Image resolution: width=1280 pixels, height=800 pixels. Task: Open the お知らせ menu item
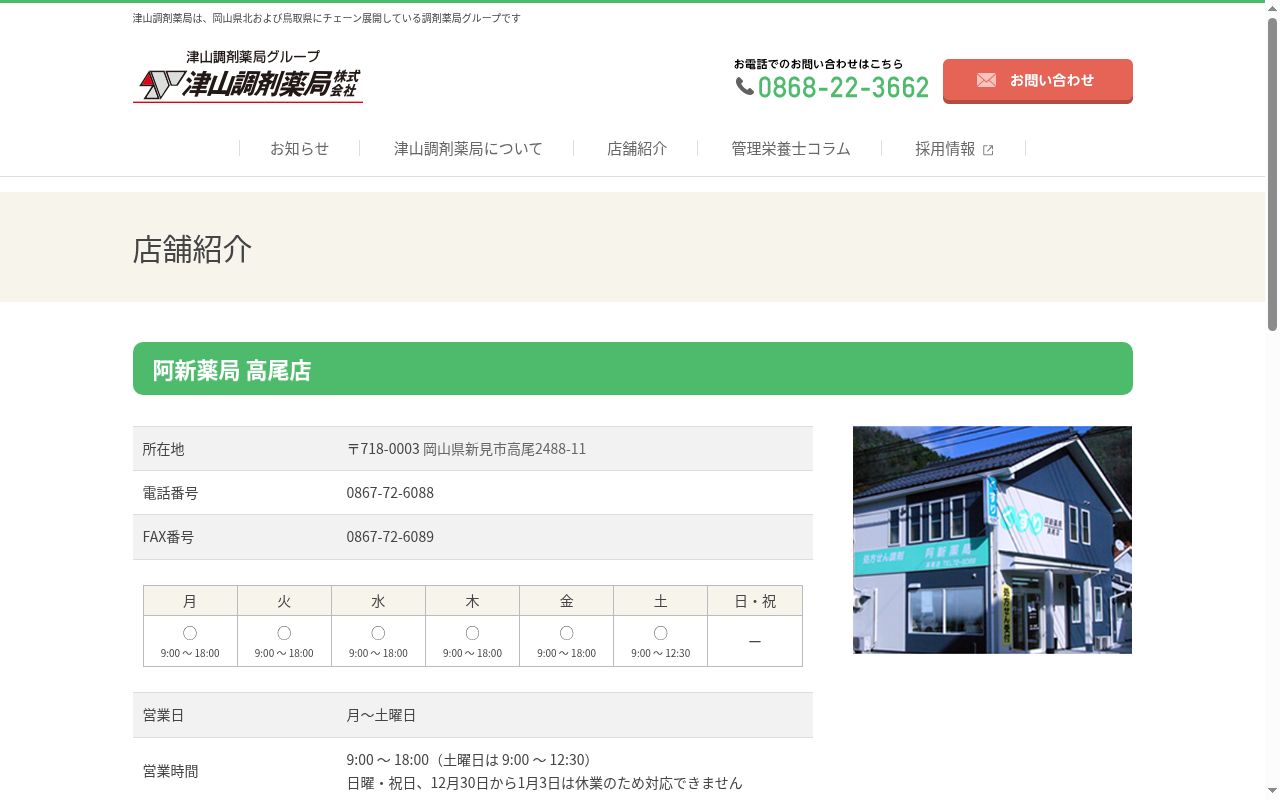[299, 148]
